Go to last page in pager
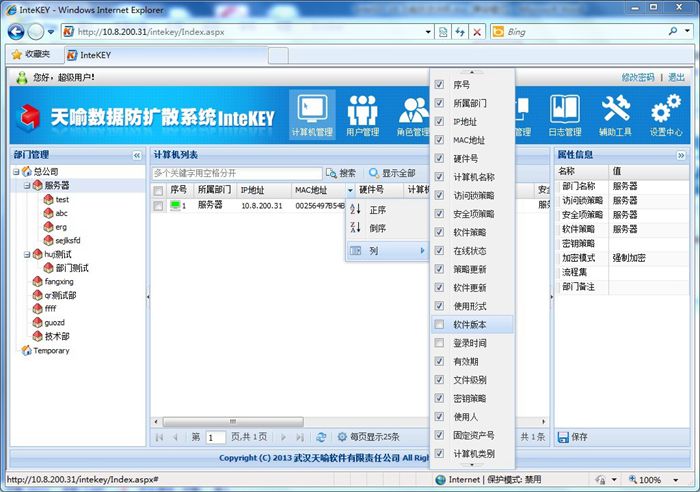This screenshot has width=700, height=492. click(300, 437)
